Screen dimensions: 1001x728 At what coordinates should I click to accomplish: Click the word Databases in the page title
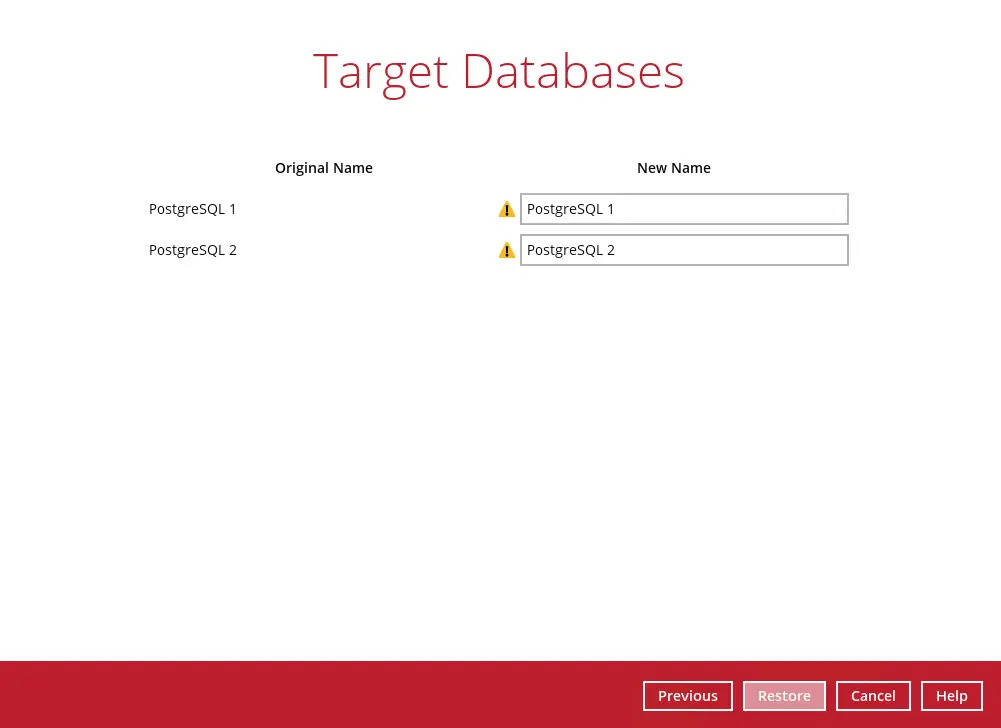point(573,73)
